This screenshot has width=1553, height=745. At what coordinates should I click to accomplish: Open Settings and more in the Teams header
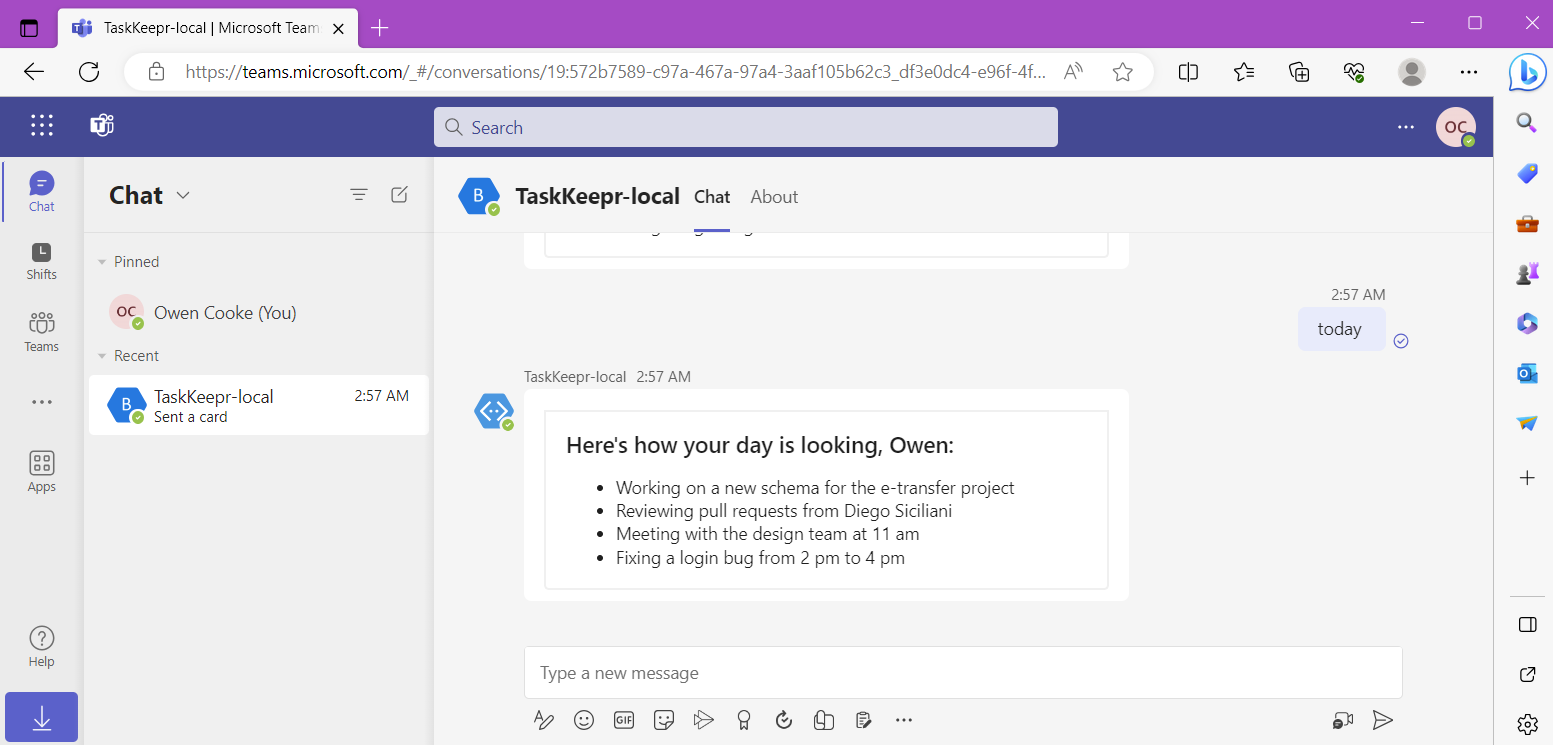point(1405,127)
